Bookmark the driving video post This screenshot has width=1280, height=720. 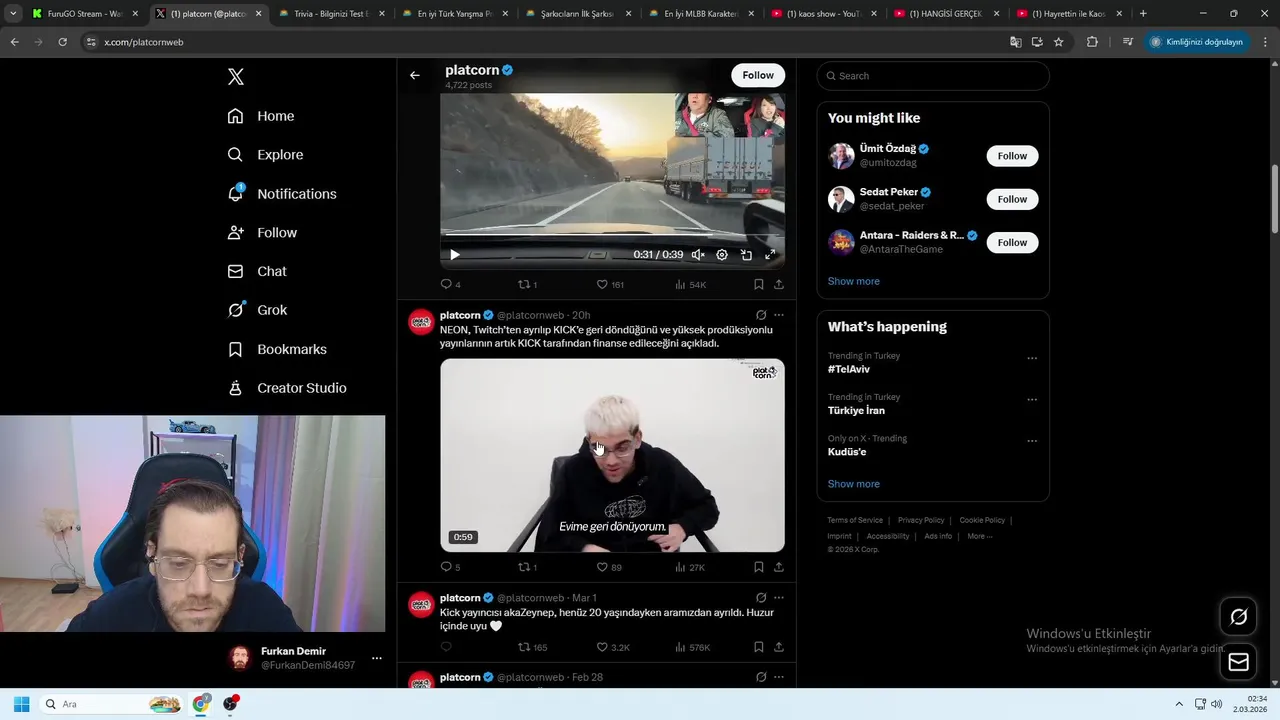coord(758,284)
